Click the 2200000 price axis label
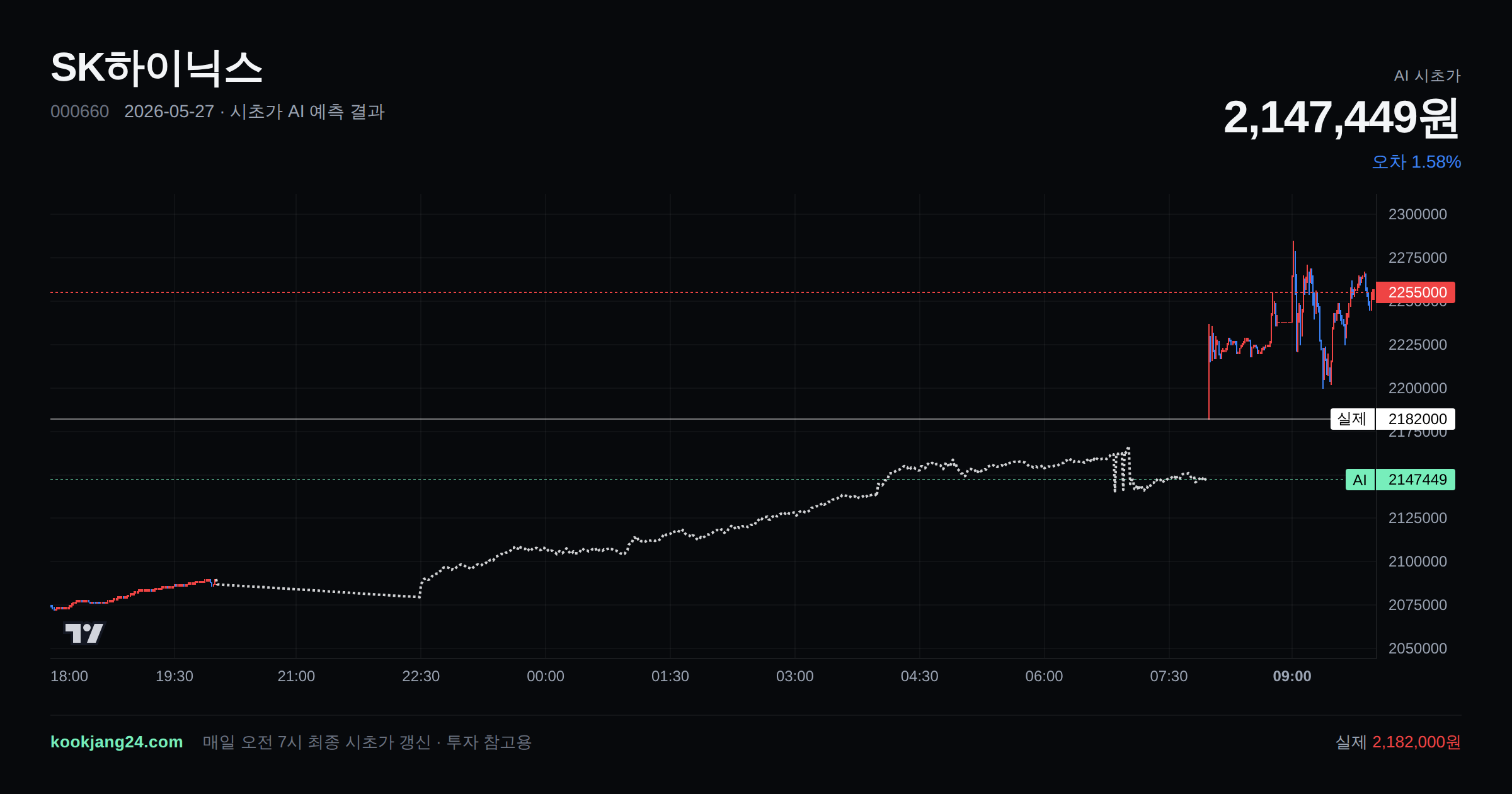Image resolution: width=1512 pixels, height=794 pixels. (1417, 388)
